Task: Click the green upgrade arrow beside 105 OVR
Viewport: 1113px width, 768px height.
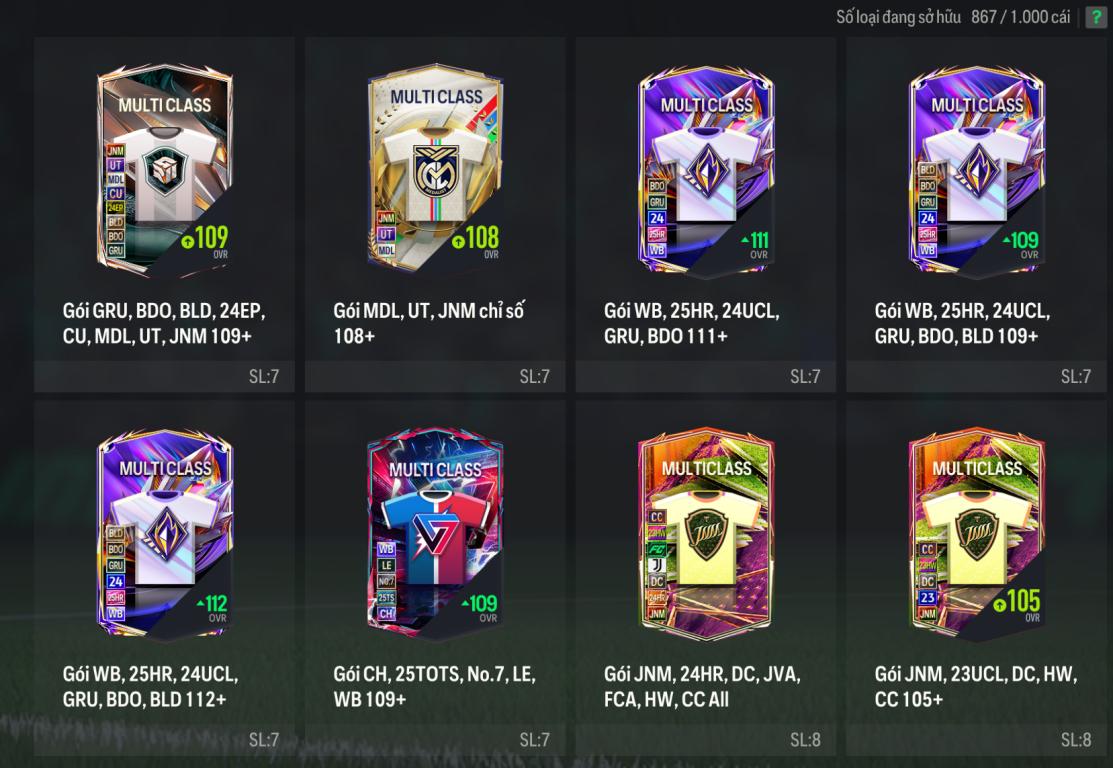Action: coord(999,605)
